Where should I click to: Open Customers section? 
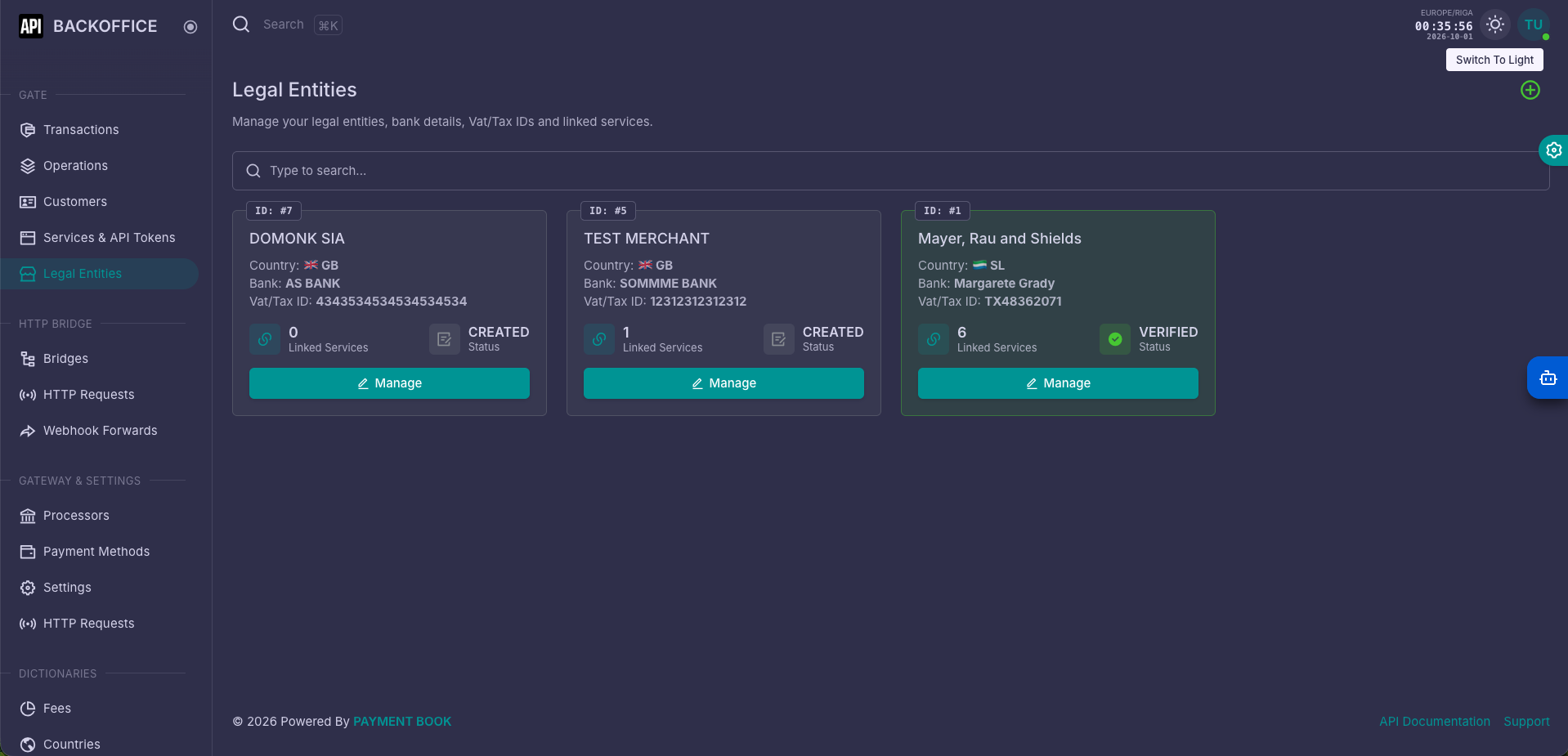coord(99,202)
